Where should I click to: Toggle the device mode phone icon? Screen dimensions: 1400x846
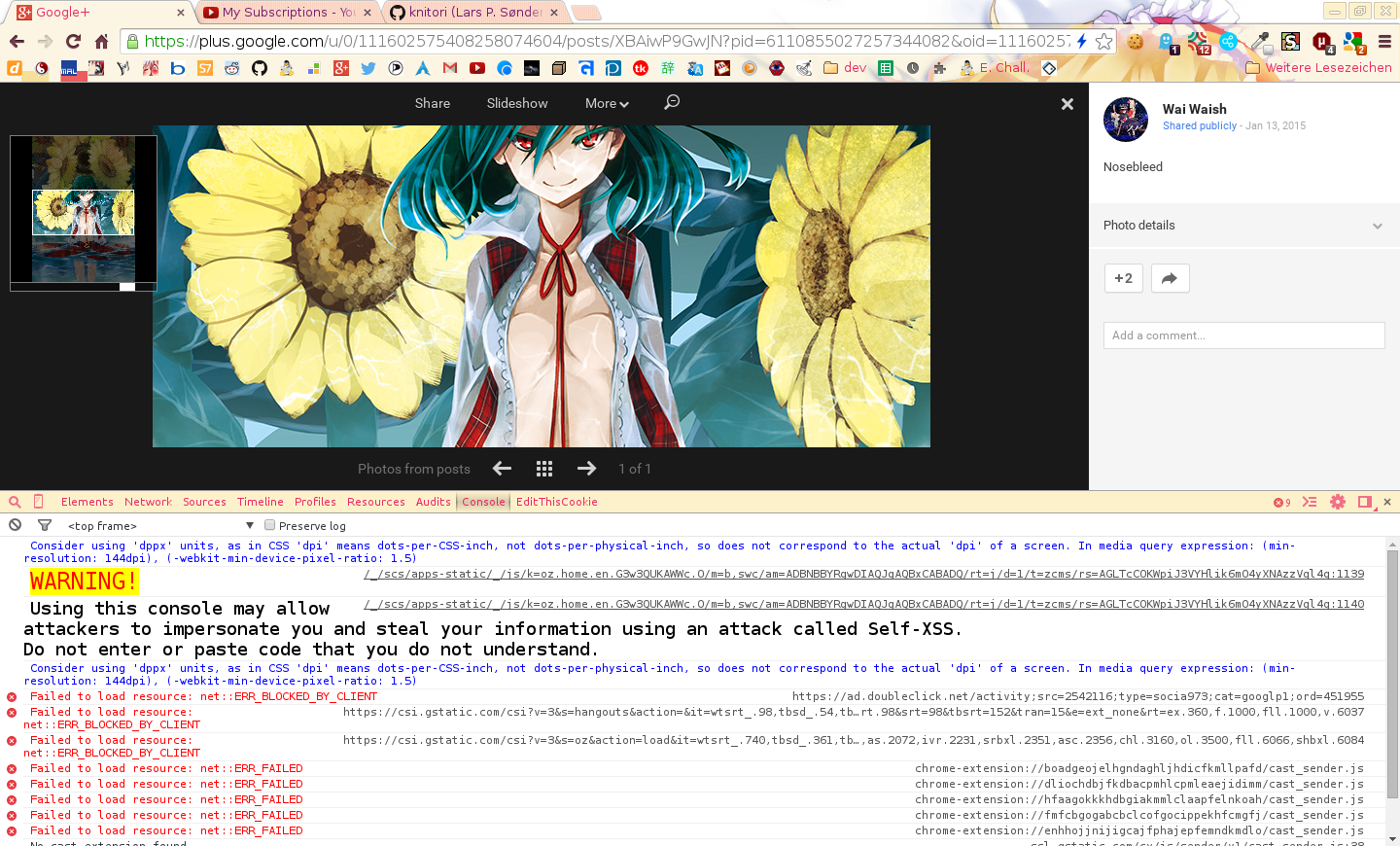(39, 502)
